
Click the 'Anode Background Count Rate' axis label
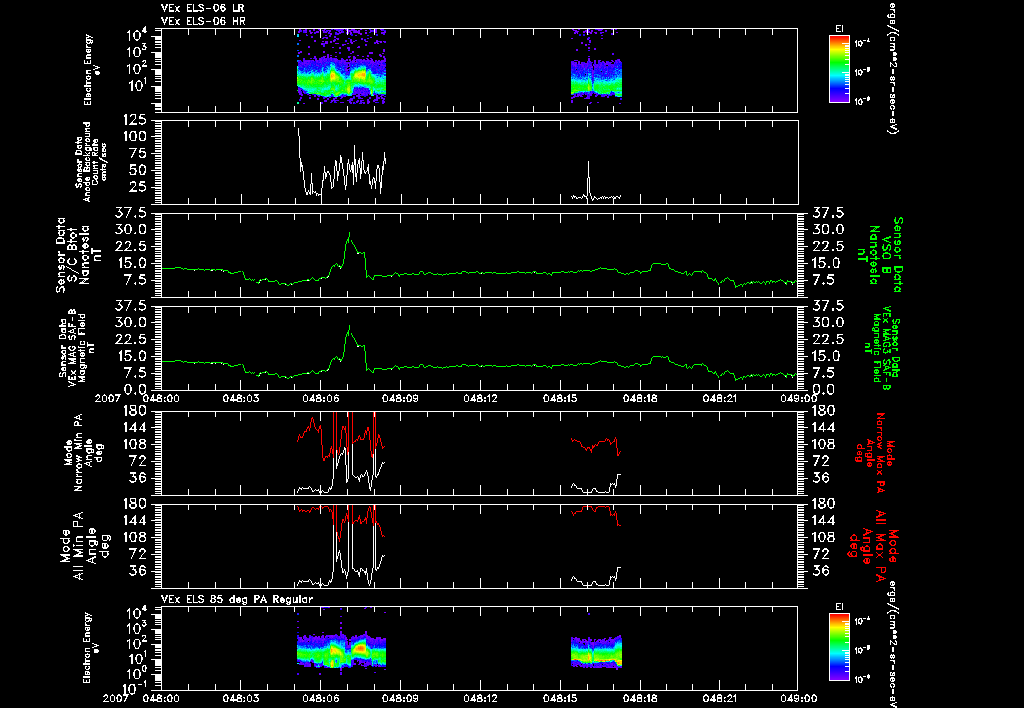tap(90, 161)
